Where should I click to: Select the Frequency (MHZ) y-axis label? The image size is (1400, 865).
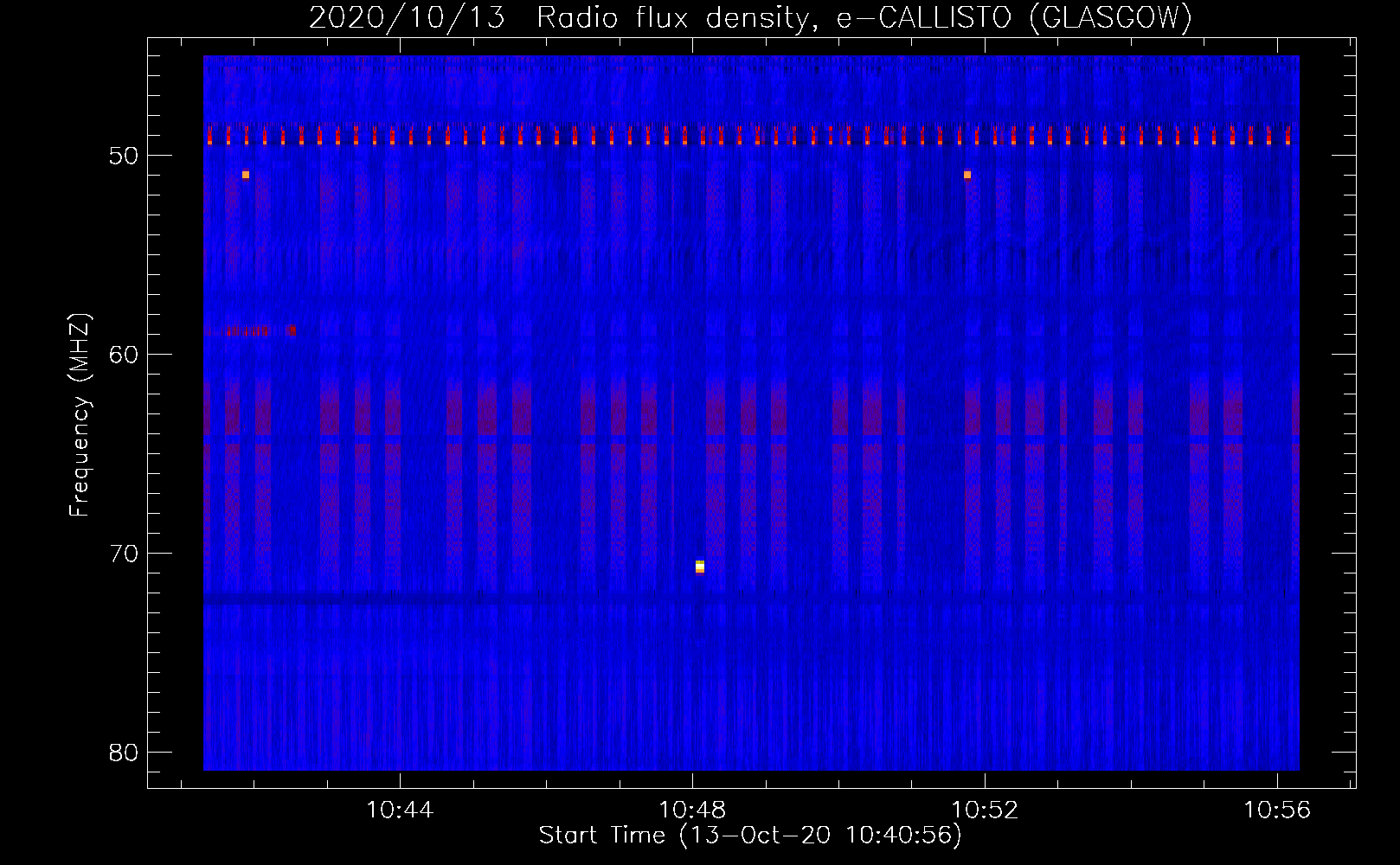point(79,415)
